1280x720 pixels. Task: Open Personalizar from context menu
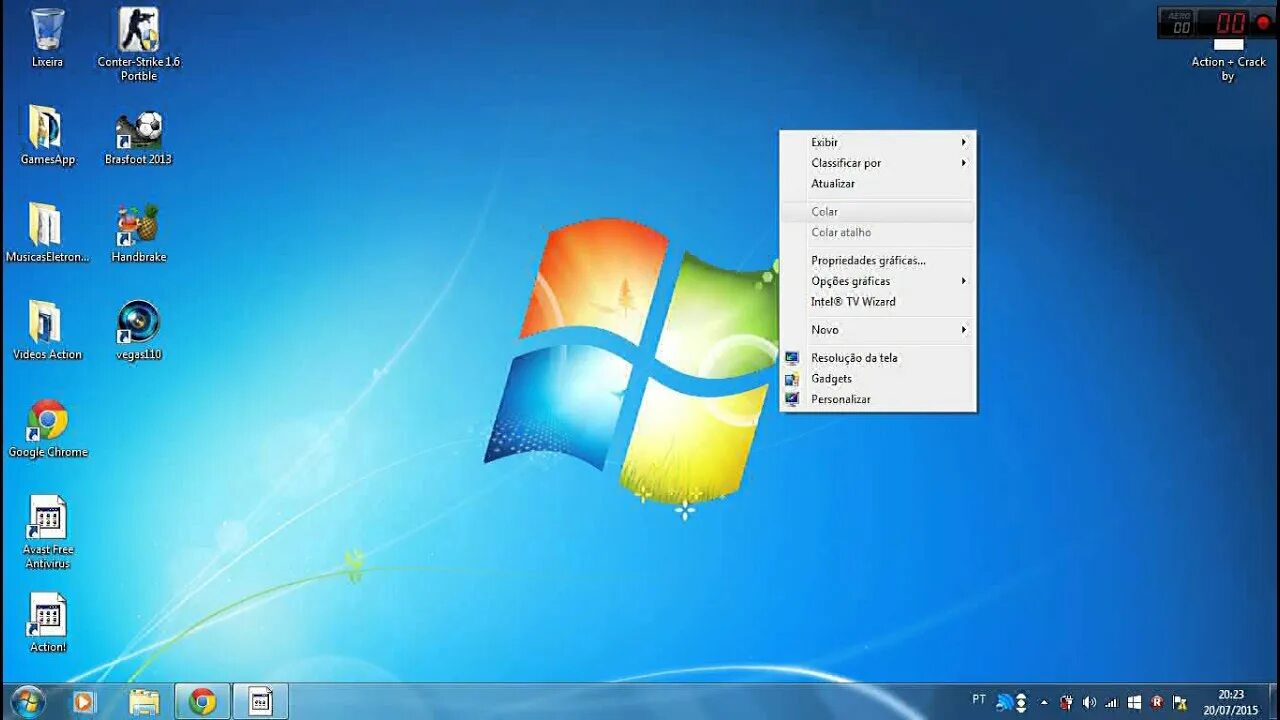click(878, 399)
